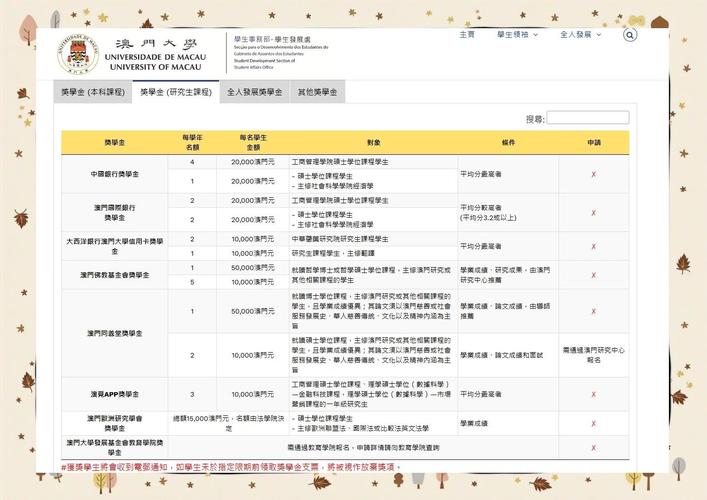Screen dimensions: 707x500
Task: Click the red 獲獎學生 footnote text
Action: click(231, 468)
